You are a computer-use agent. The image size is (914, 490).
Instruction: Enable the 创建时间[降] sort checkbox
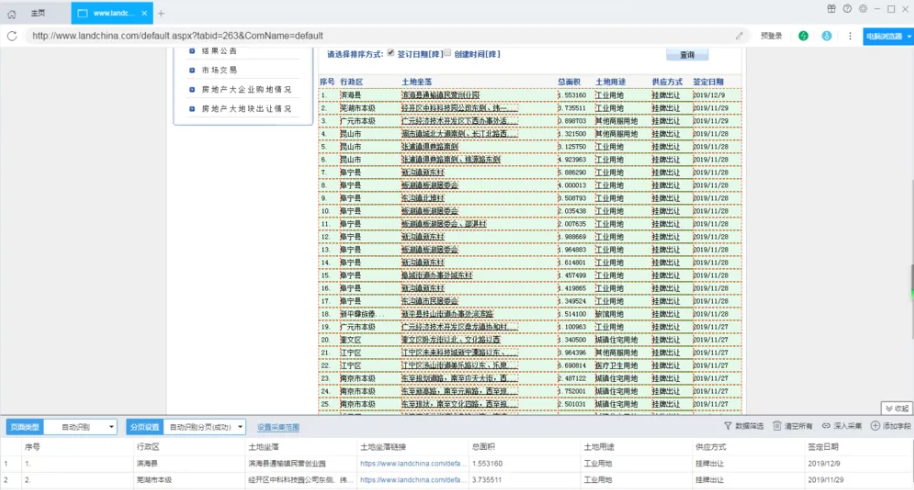pos(447,53)
